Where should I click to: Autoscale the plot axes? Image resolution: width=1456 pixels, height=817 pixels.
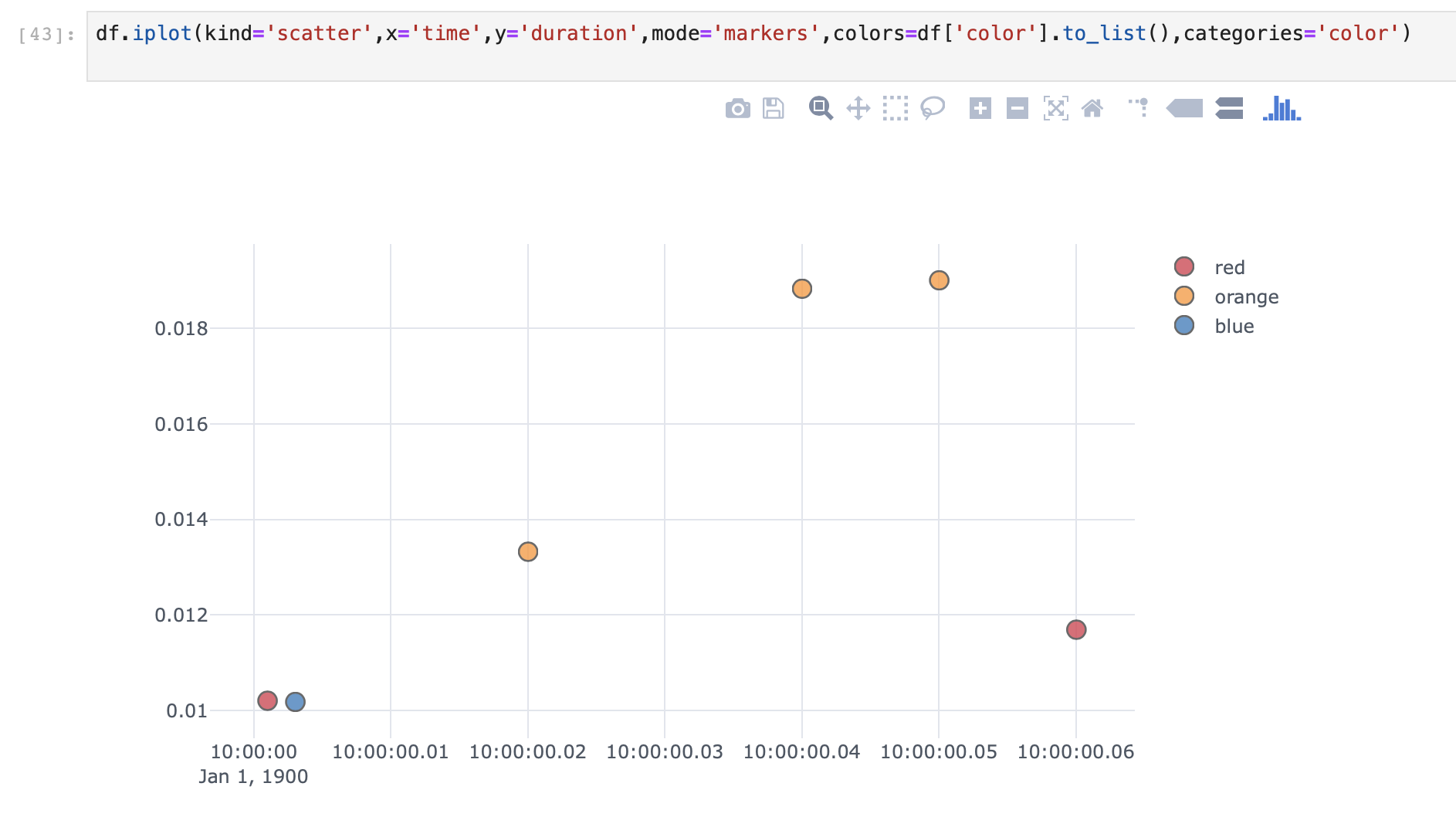(x=1056, y=109)
